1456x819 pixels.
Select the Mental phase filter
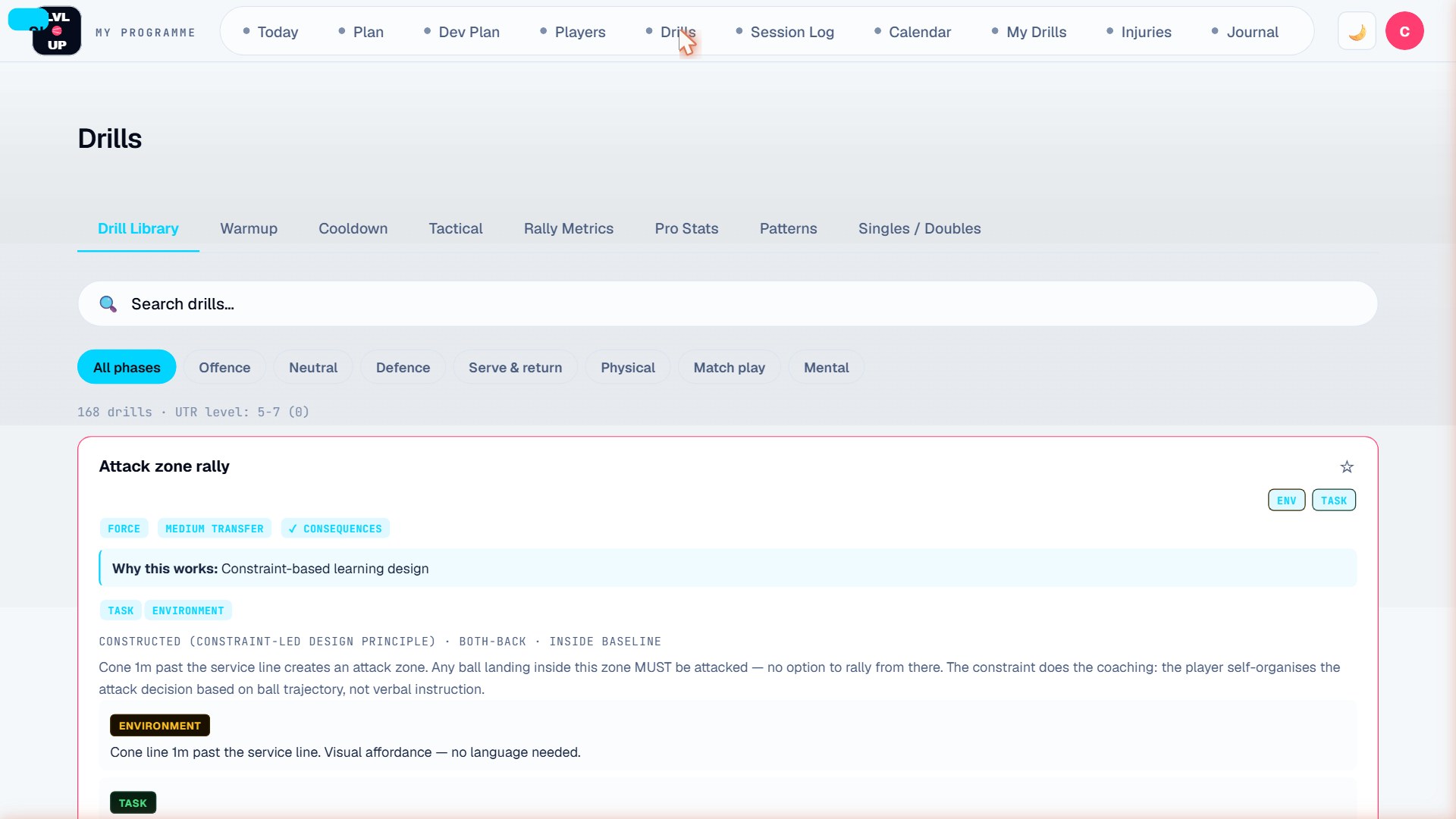pyautogui.click(x=826, y=368)
